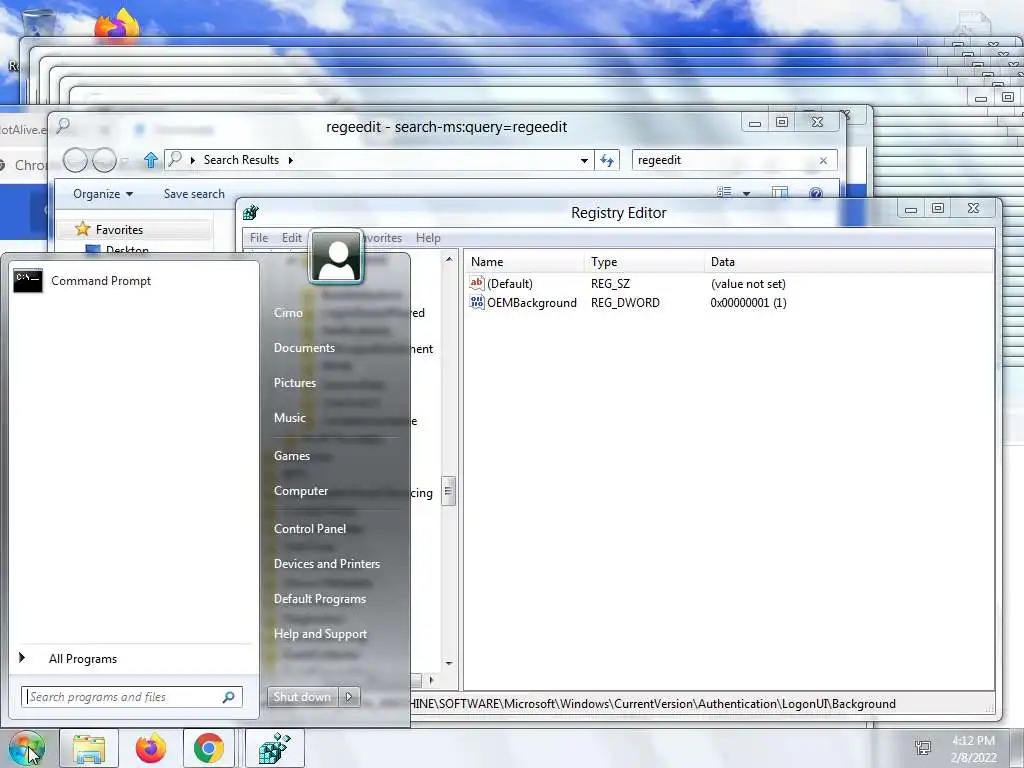Click registry tree scroll up arrow
The image size is (1024, 768).
point(449,260)
